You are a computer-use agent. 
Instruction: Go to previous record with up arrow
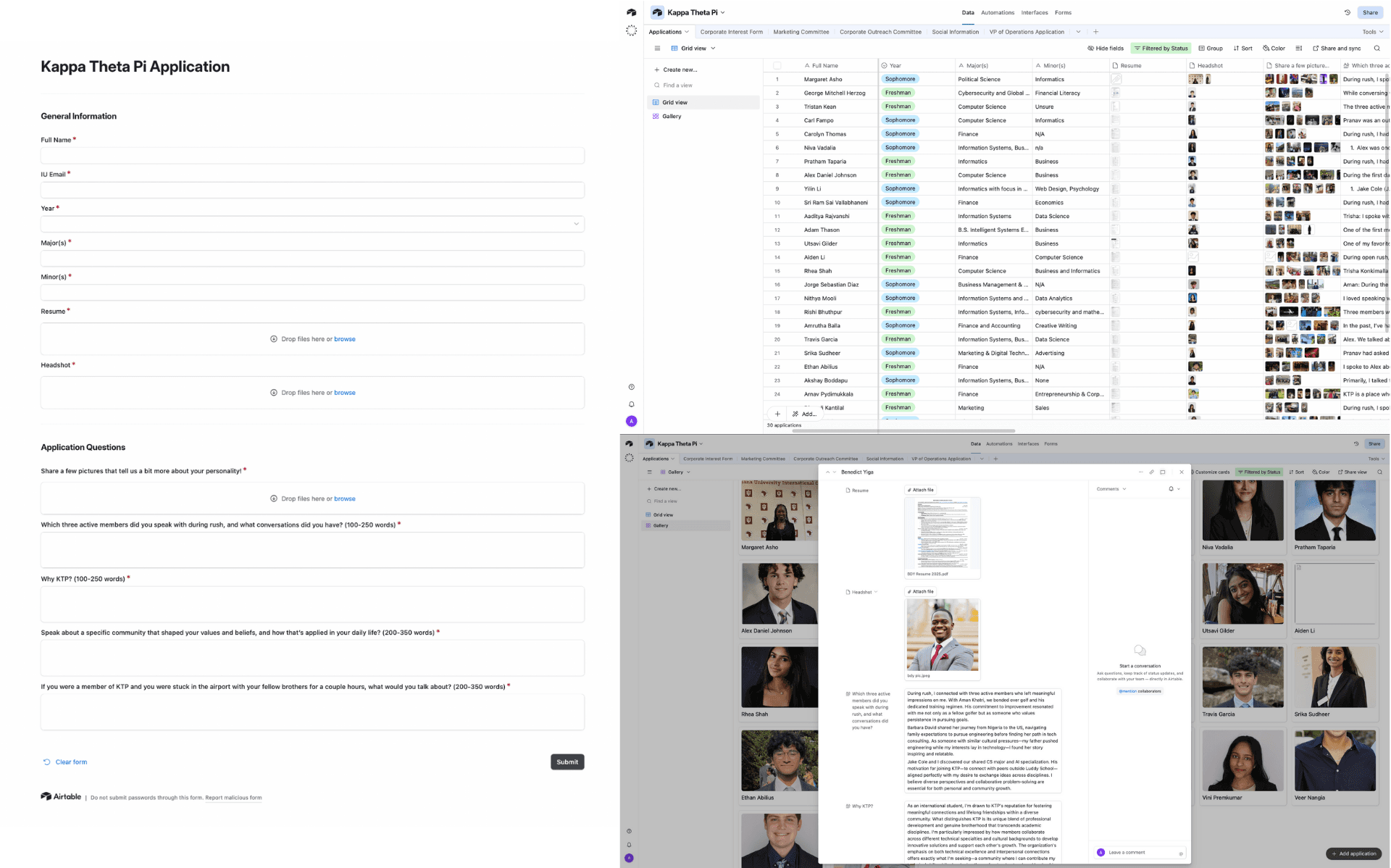tap(827, 472)
